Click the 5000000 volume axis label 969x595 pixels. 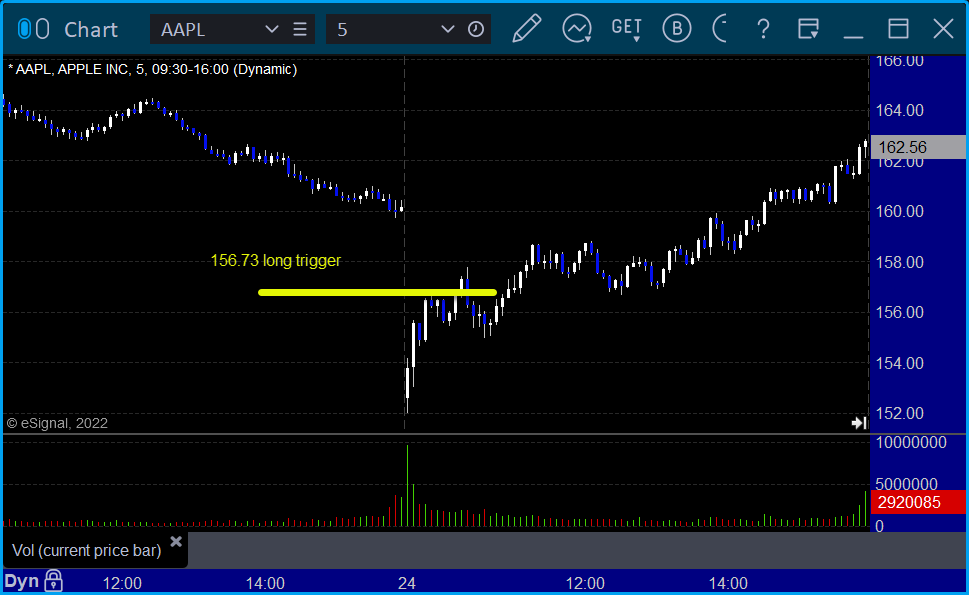click(906, 483)
